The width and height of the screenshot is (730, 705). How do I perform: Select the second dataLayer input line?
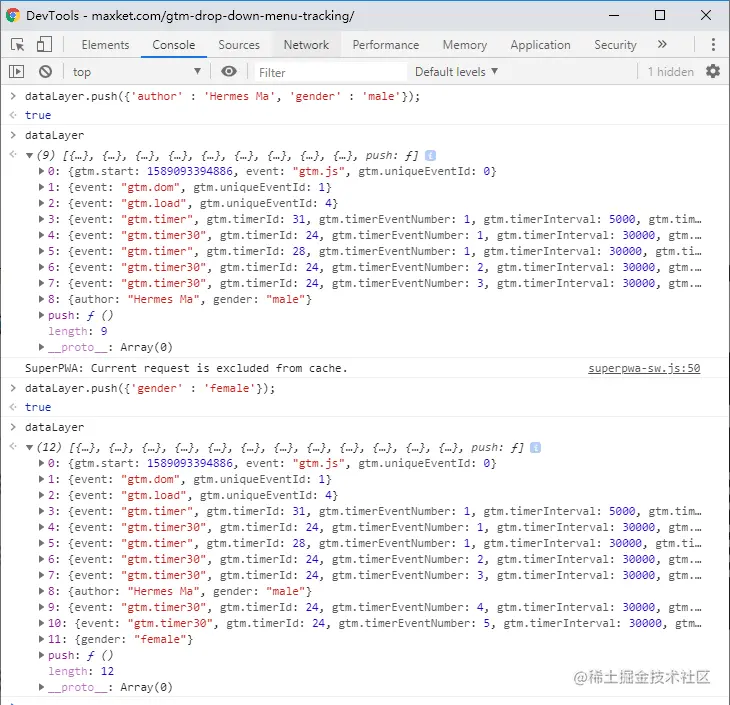pyautogui.click(x=54, y=427)
